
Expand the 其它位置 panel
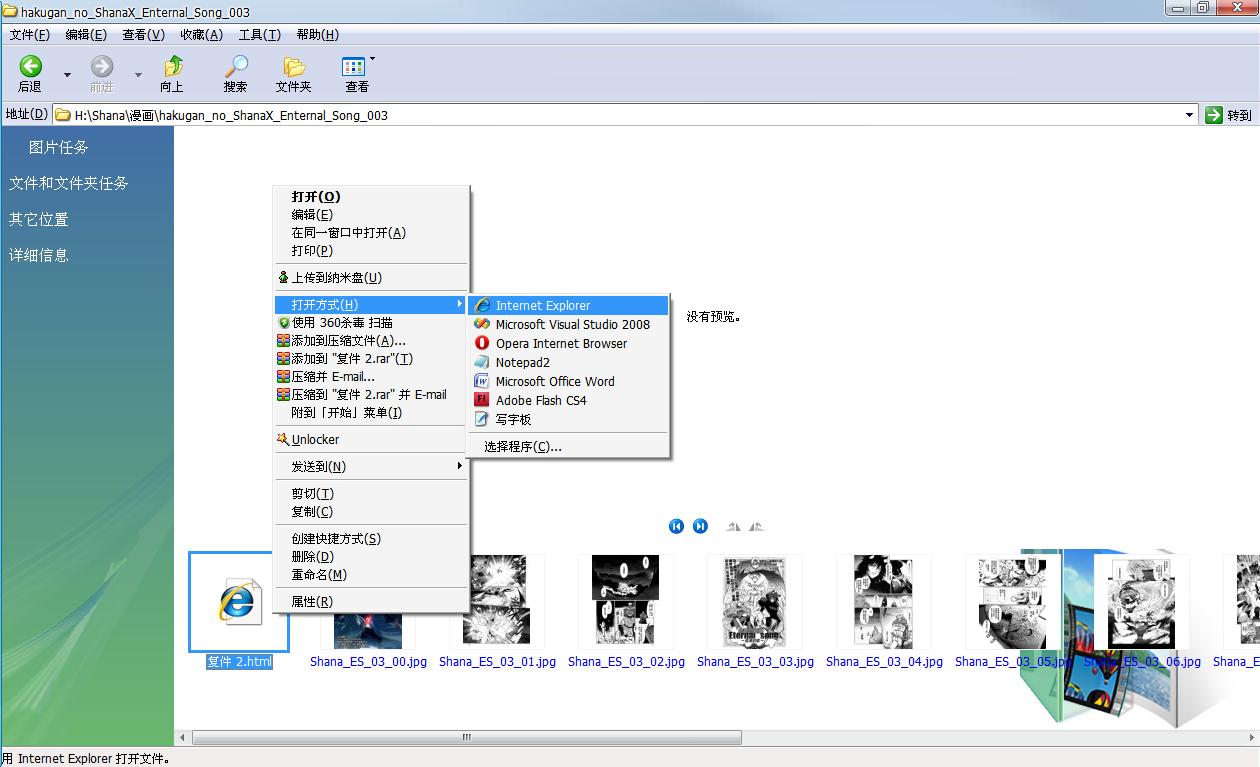[x=39, y=219]
